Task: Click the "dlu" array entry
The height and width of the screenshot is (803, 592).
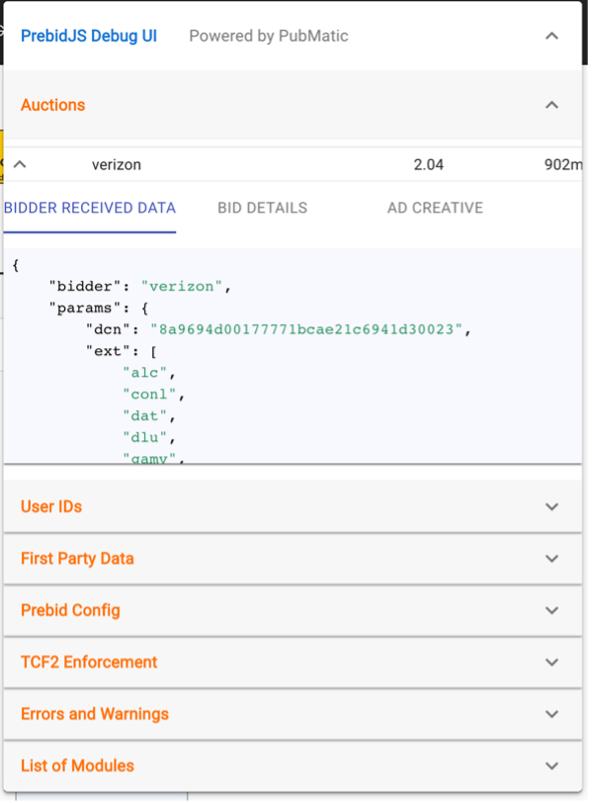Action: coord(145,437)
